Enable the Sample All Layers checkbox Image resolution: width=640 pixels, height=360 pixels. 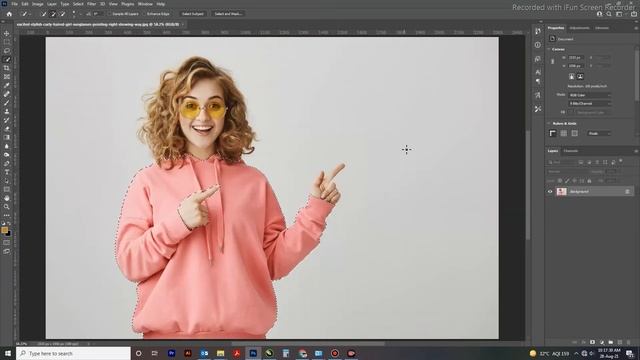[x=110, y=14]
